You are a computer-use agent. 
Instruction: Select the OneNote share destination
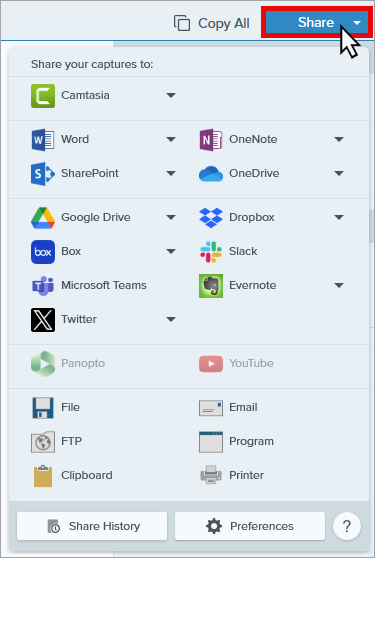tap(238, 139)
